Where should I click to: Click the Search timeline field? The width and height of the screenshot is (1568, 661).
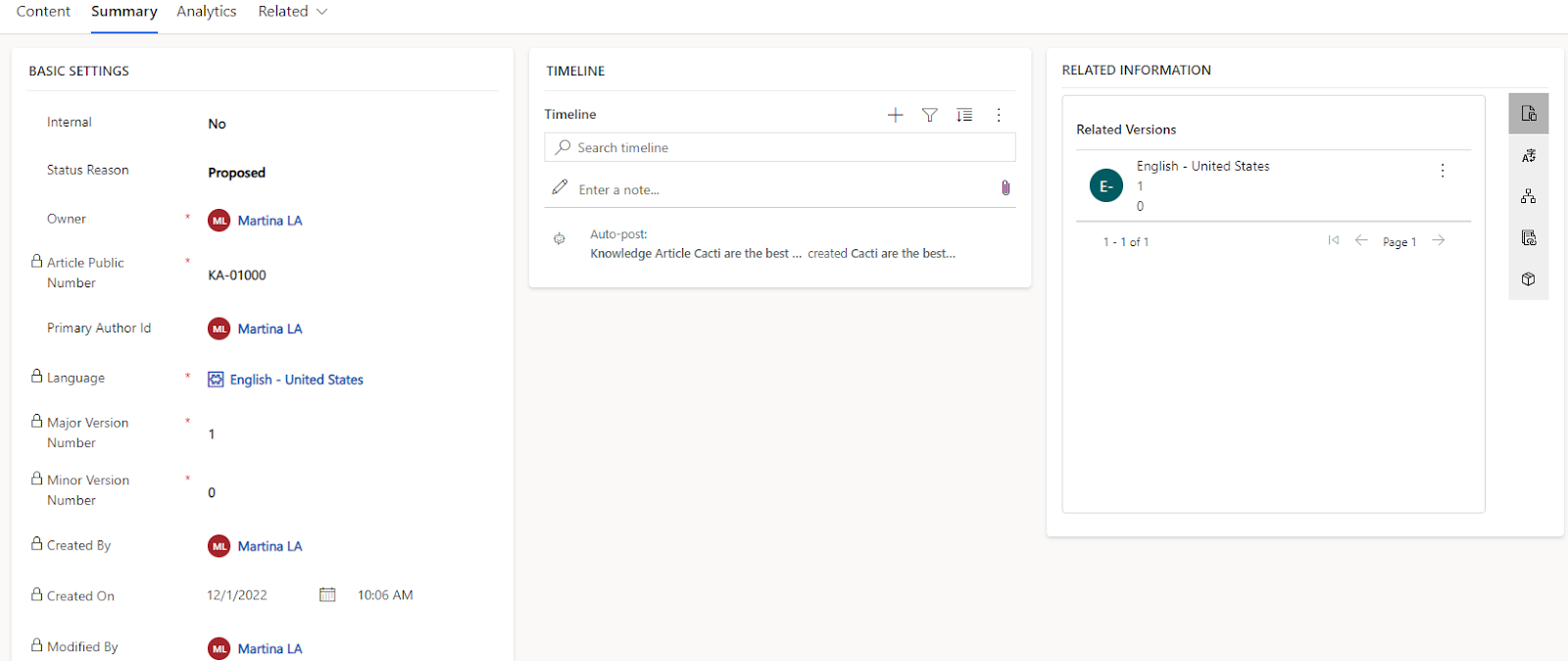pyautogui.click(x=784, y=147)
